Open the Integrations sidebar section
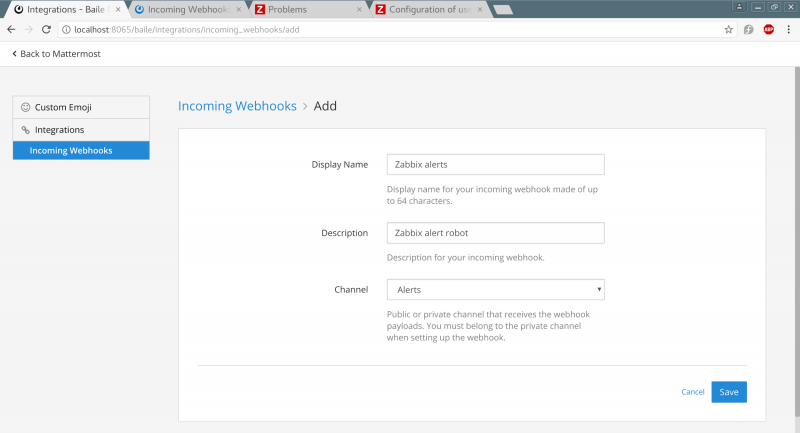The width and height of the screenshot is (800, 433). (x=81, y=130)
